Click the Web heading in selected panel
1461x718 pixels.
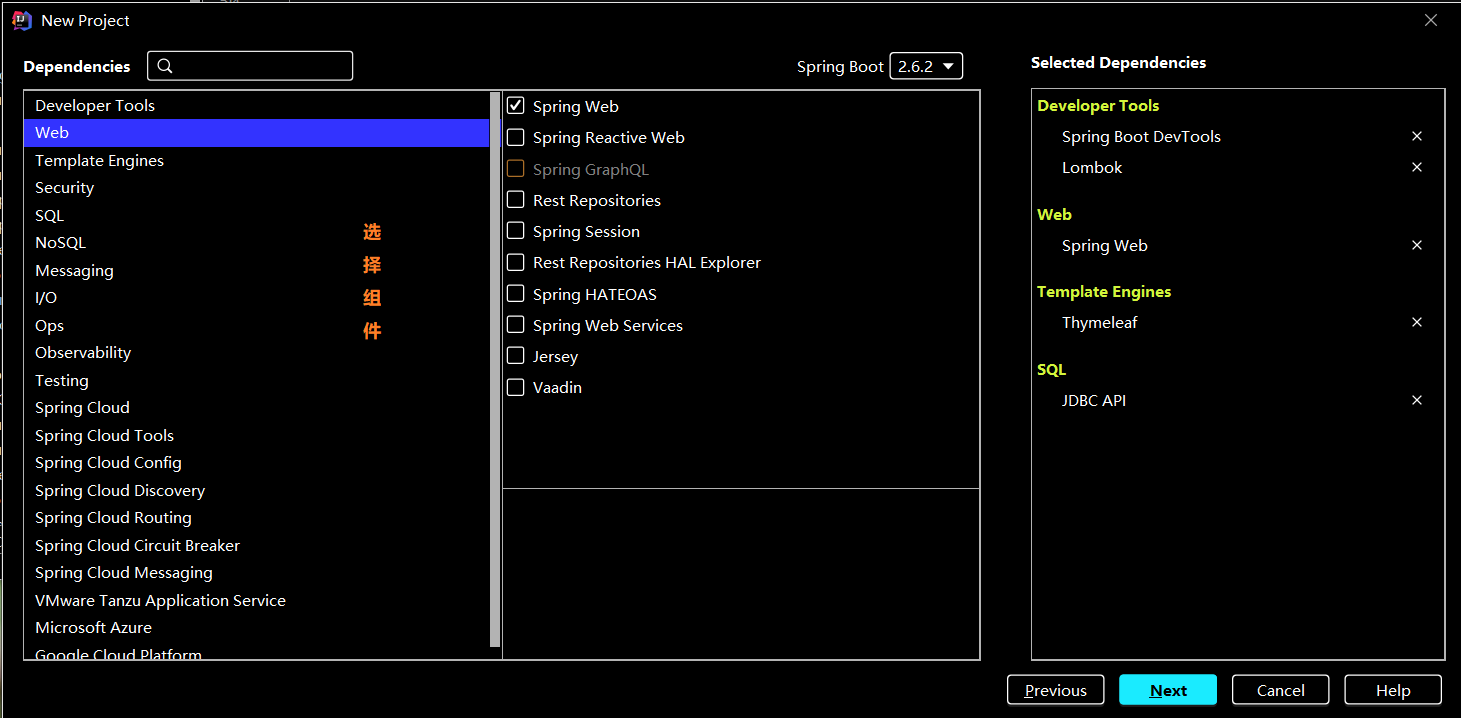click(1054, 214)
